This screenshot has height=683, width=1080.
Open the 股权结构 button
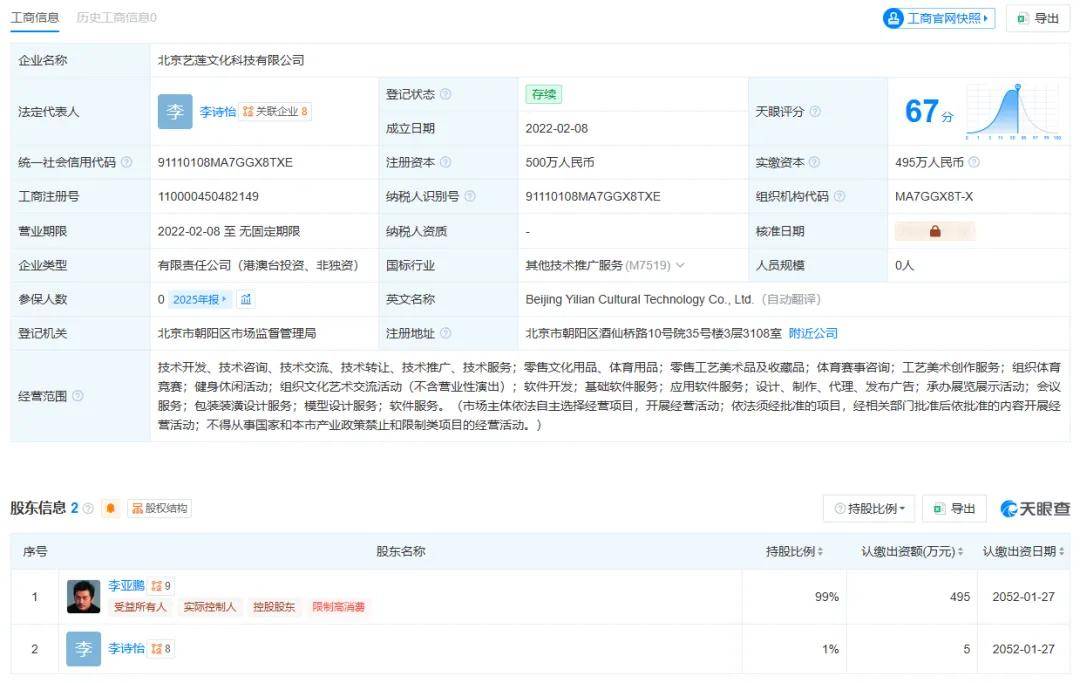(159, 508)
